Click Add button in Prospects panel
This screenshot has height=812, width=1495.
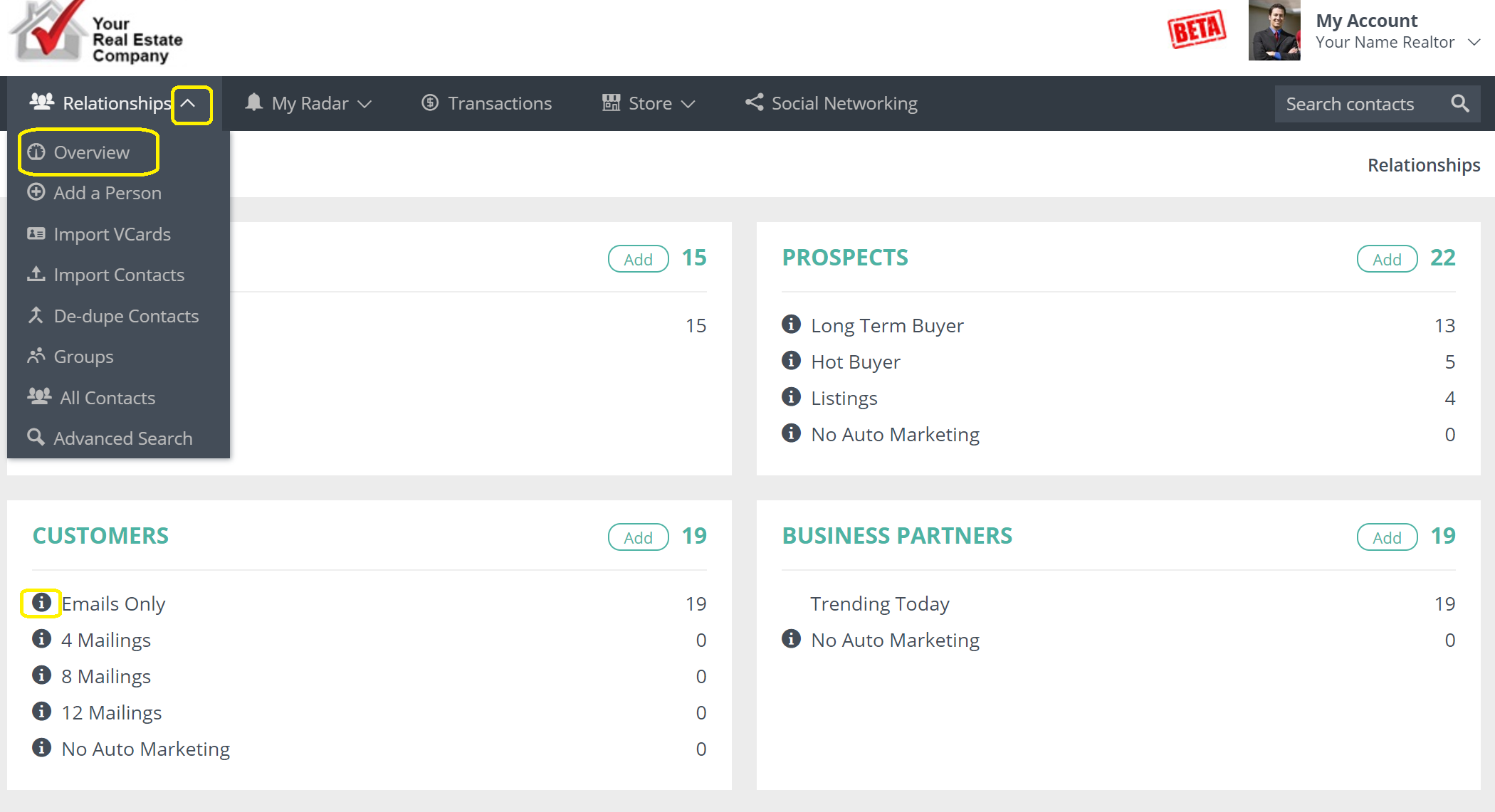[1386, 259]
